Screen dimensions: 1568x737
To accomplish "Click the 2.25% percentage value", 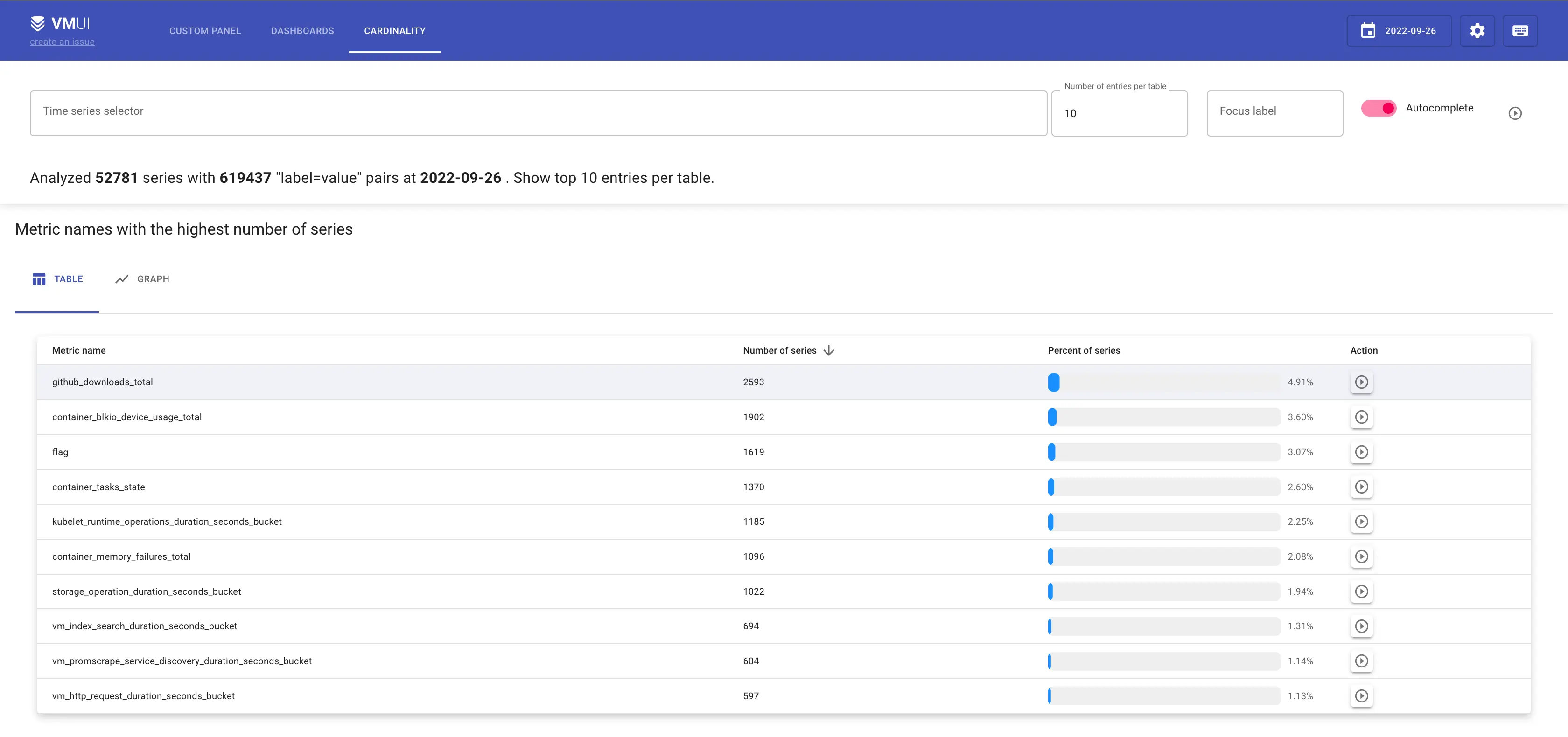I will [x=1300, y=521].
